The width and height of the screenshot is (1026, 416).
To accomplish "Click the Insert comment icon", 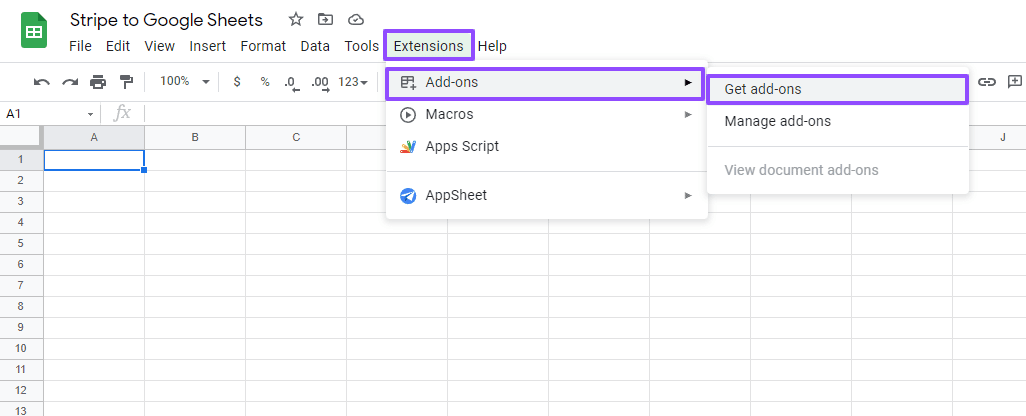I will click(x=1015, y=82).
